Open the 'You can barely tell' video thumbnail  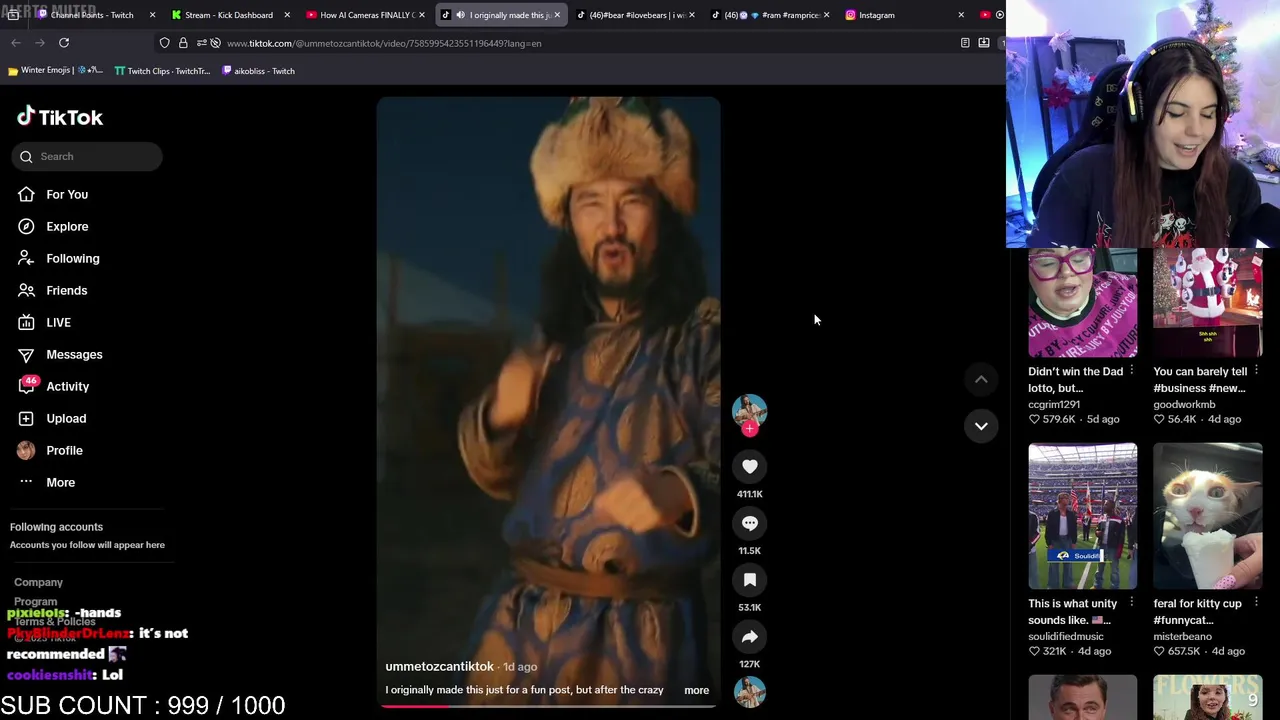pyautogui.click(x=1208, y=302)
